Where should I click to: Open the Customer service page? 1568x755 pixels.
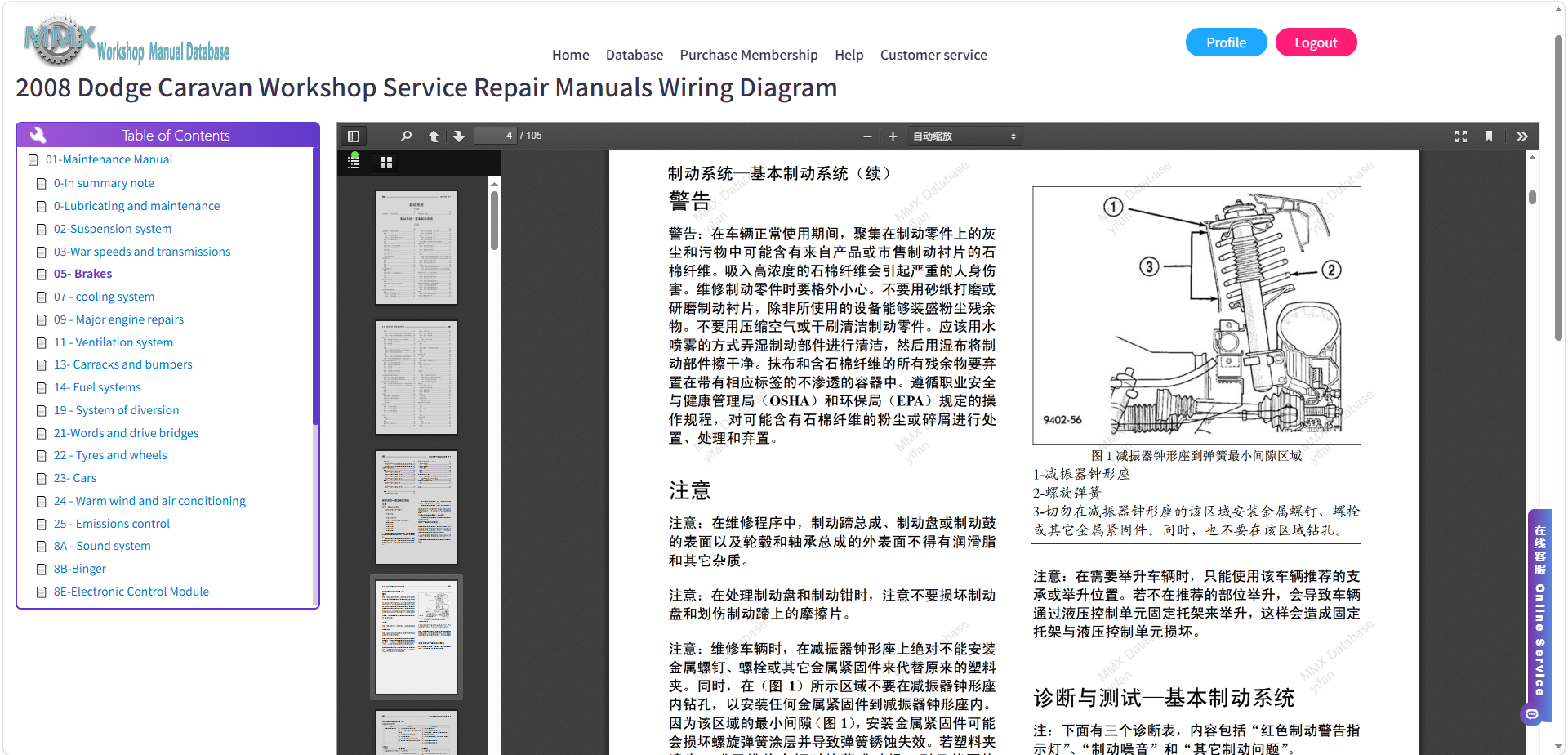(x=933, y=55)
